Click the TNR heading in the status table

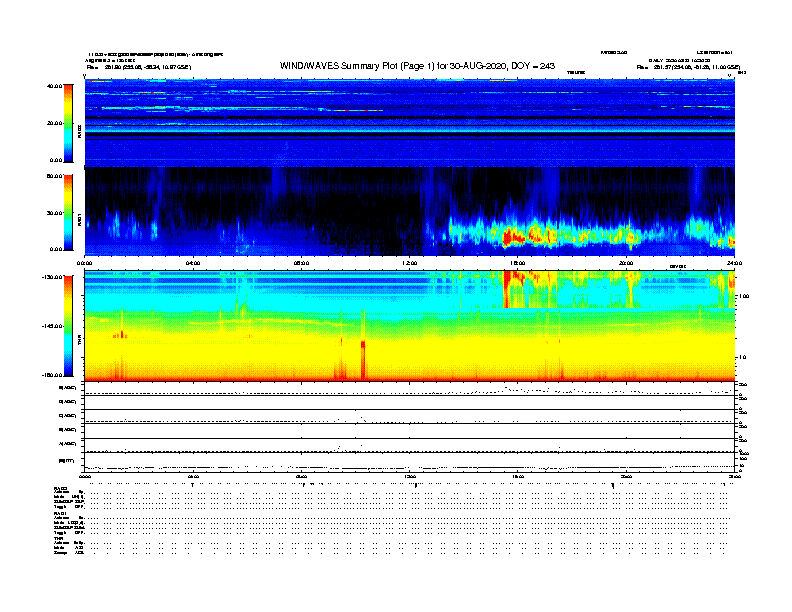[x=58, y=538]
